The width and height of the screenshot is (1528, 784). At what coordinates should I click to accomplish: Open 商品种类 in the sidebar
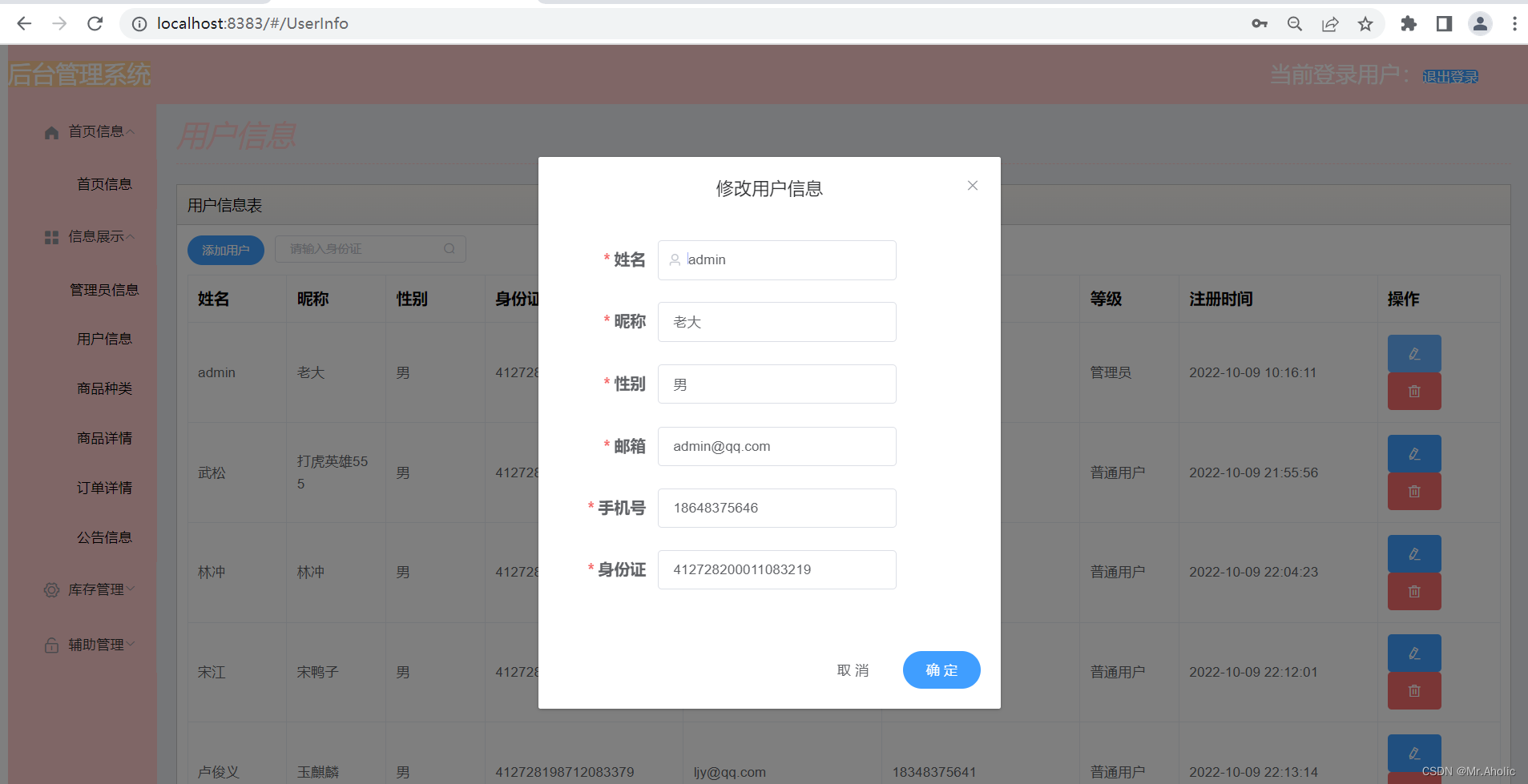pos(104,388)
